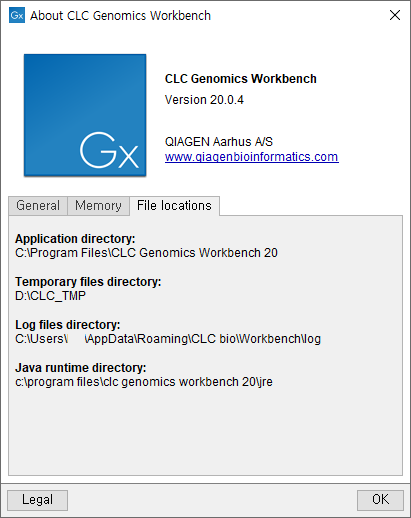This screenshot has width=411, height=518.
Task: Switch to the General tab
Action: pos(38,206)
